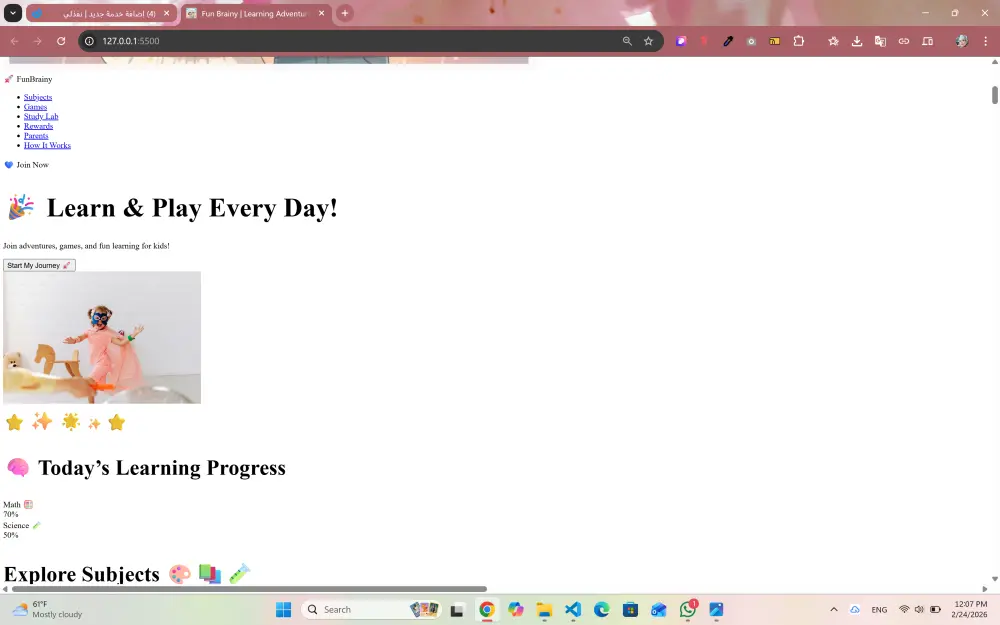The height and width of the screenshot is (625, 1000).
Task: Click the link chain toolbar icon
Action: tap(904, 41)
